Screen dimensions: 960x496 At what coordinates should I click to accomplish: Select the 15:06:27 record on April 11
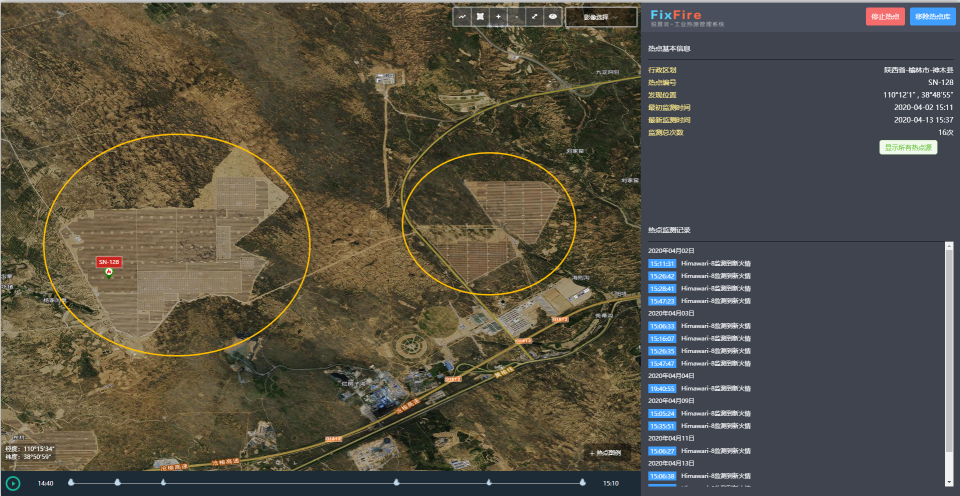[x=662, y=451]
